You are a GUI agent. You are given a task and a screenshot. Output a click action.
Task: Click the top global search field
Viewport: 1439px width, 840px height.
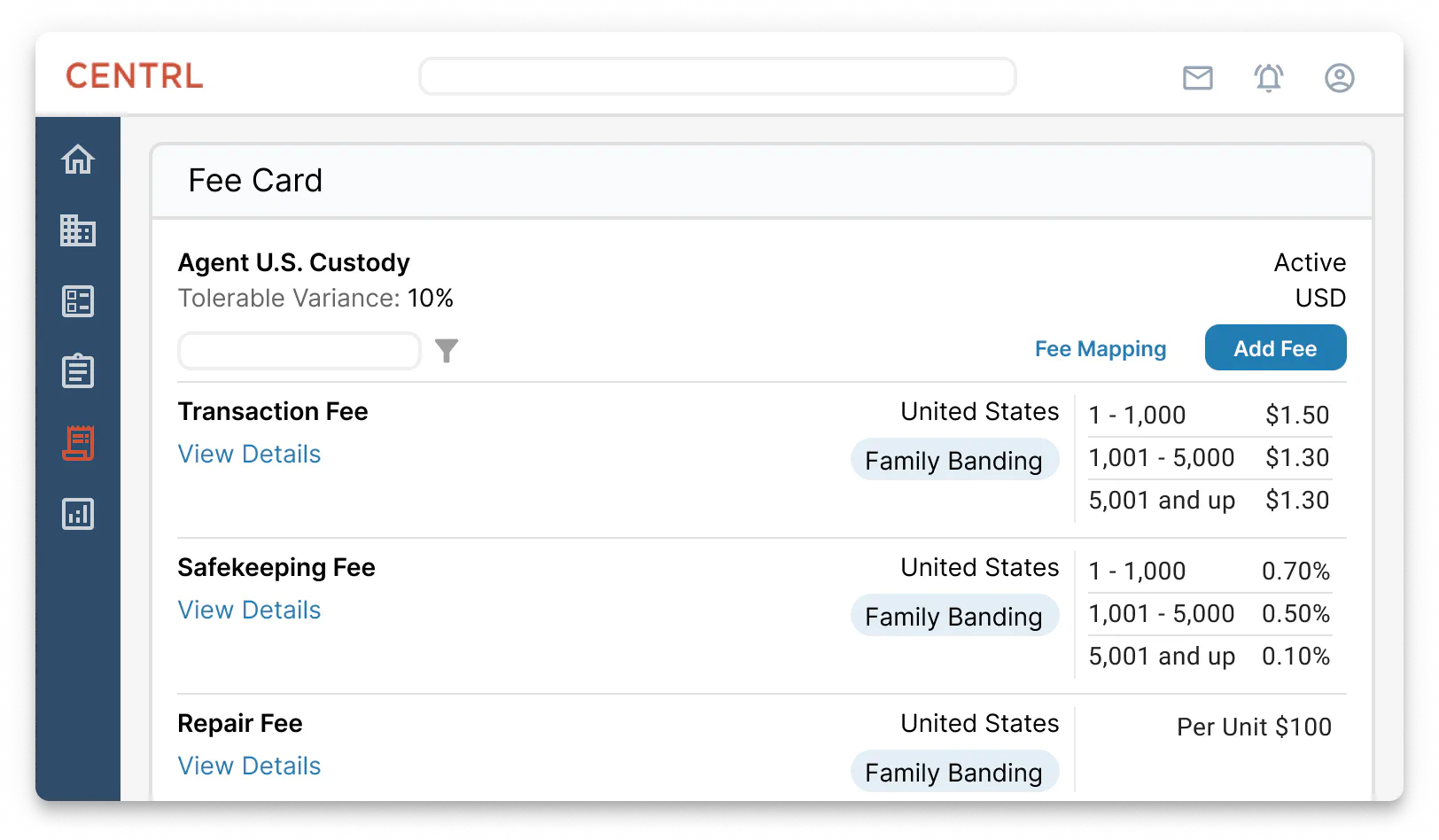coord(717,77)
